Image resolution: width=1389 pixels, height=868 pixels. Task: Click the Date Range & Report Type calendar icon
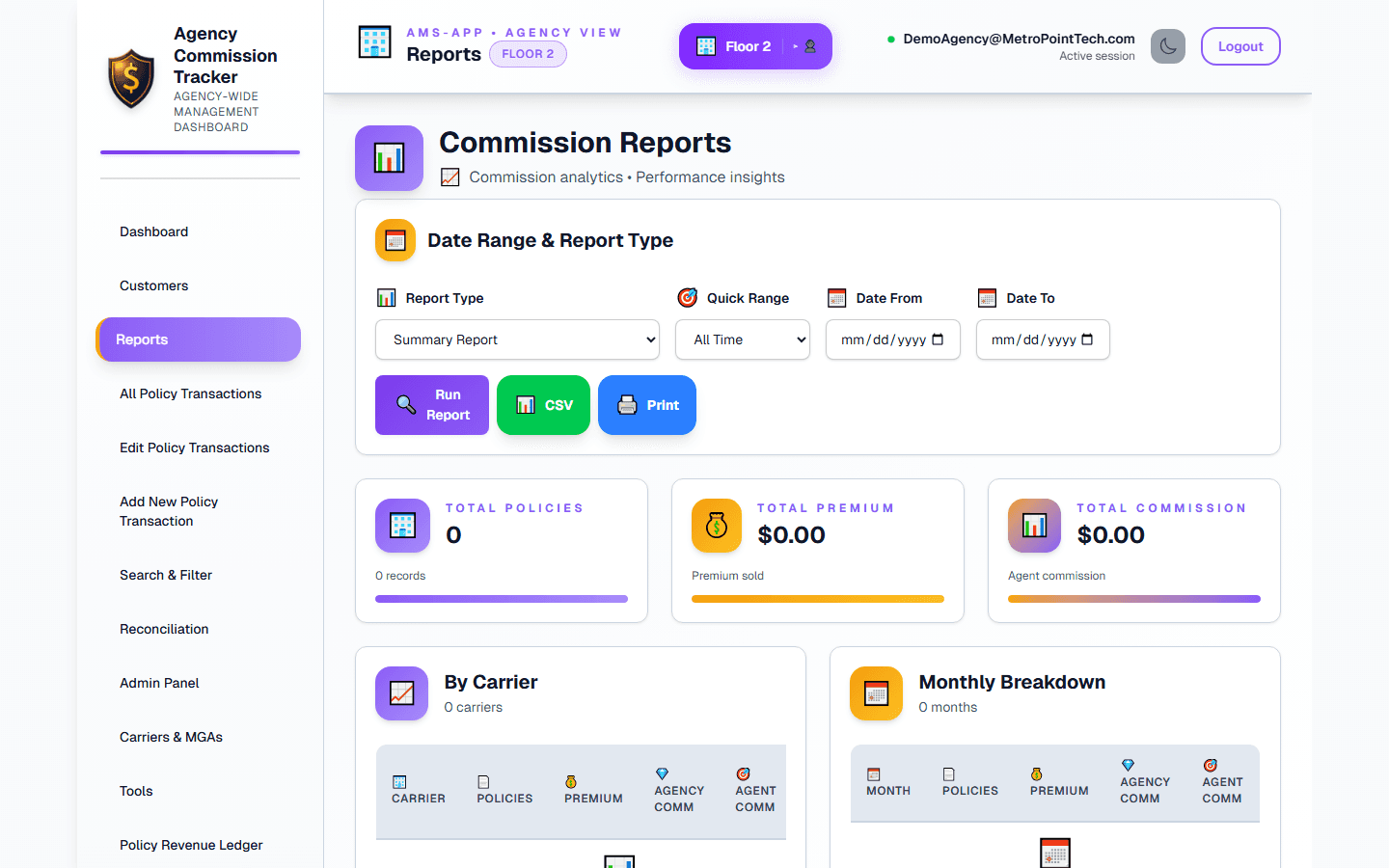(x=395, y=240)
